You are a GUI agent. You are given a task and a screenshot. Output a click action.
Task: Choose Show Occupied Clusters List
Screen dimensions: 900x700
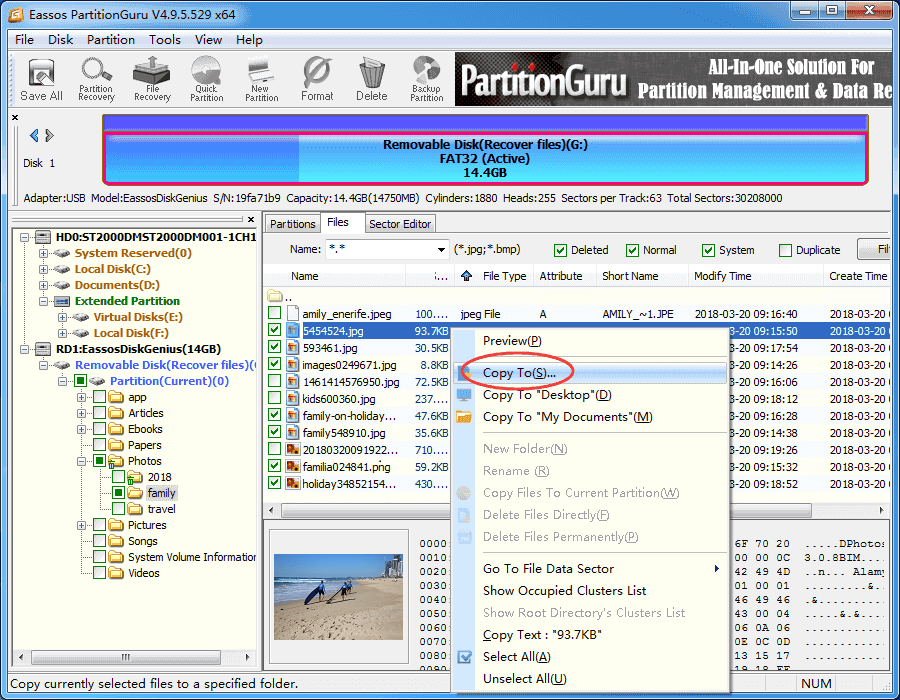click(590, 591)
